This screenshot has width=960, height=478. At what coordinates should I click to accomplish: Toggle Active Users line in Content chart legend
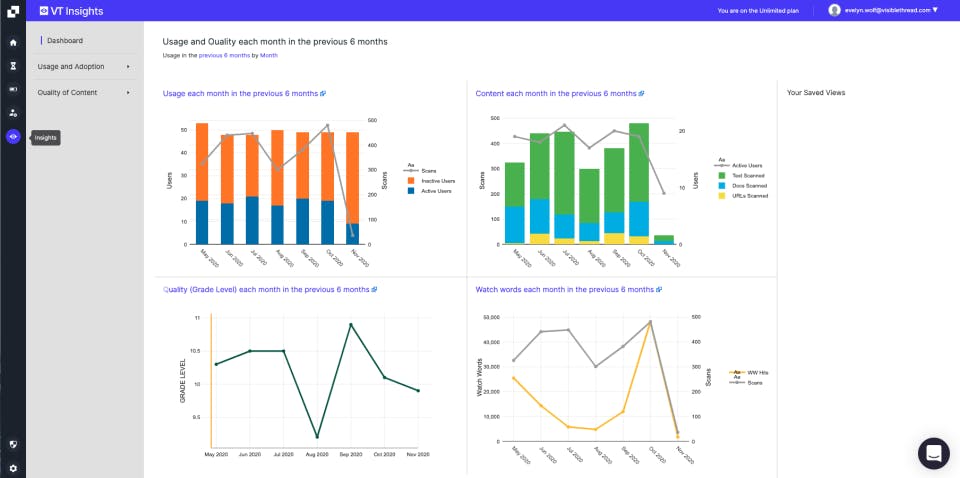pyautogui.click(x=738, y=166)
